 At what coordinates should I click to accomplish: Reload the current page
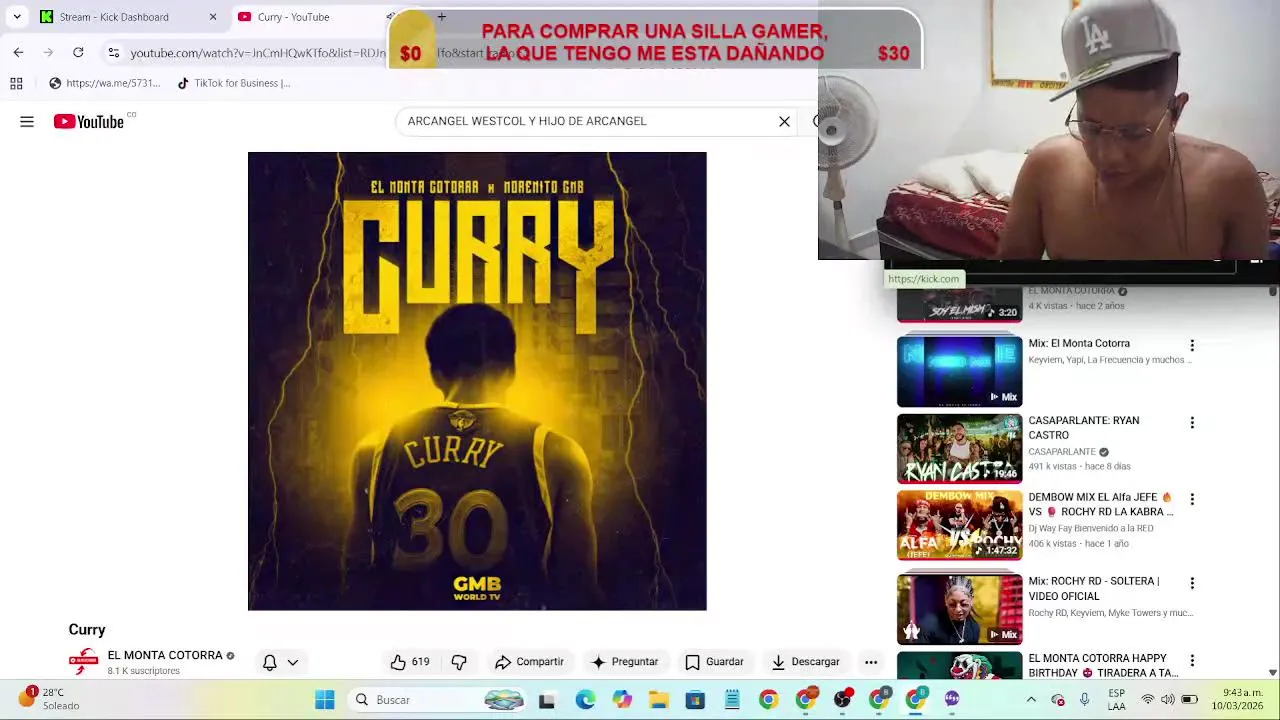coord(78,52)
